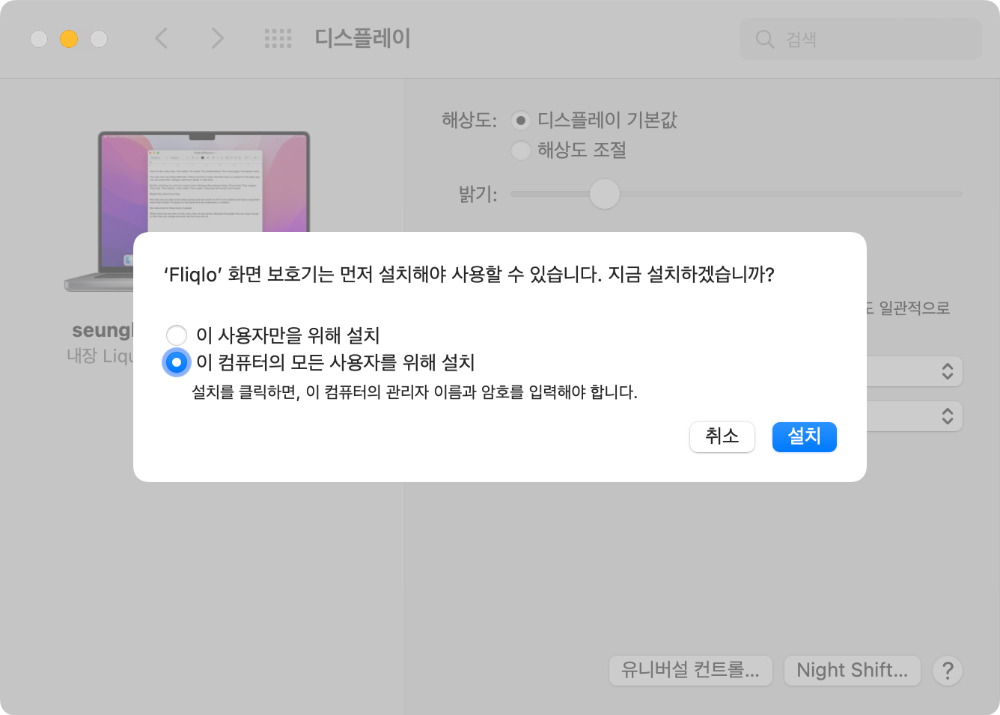Click the Install (설치) button
Image resolution: width=1000 pixels, height=715 pixels.
(x=804, y=437)
